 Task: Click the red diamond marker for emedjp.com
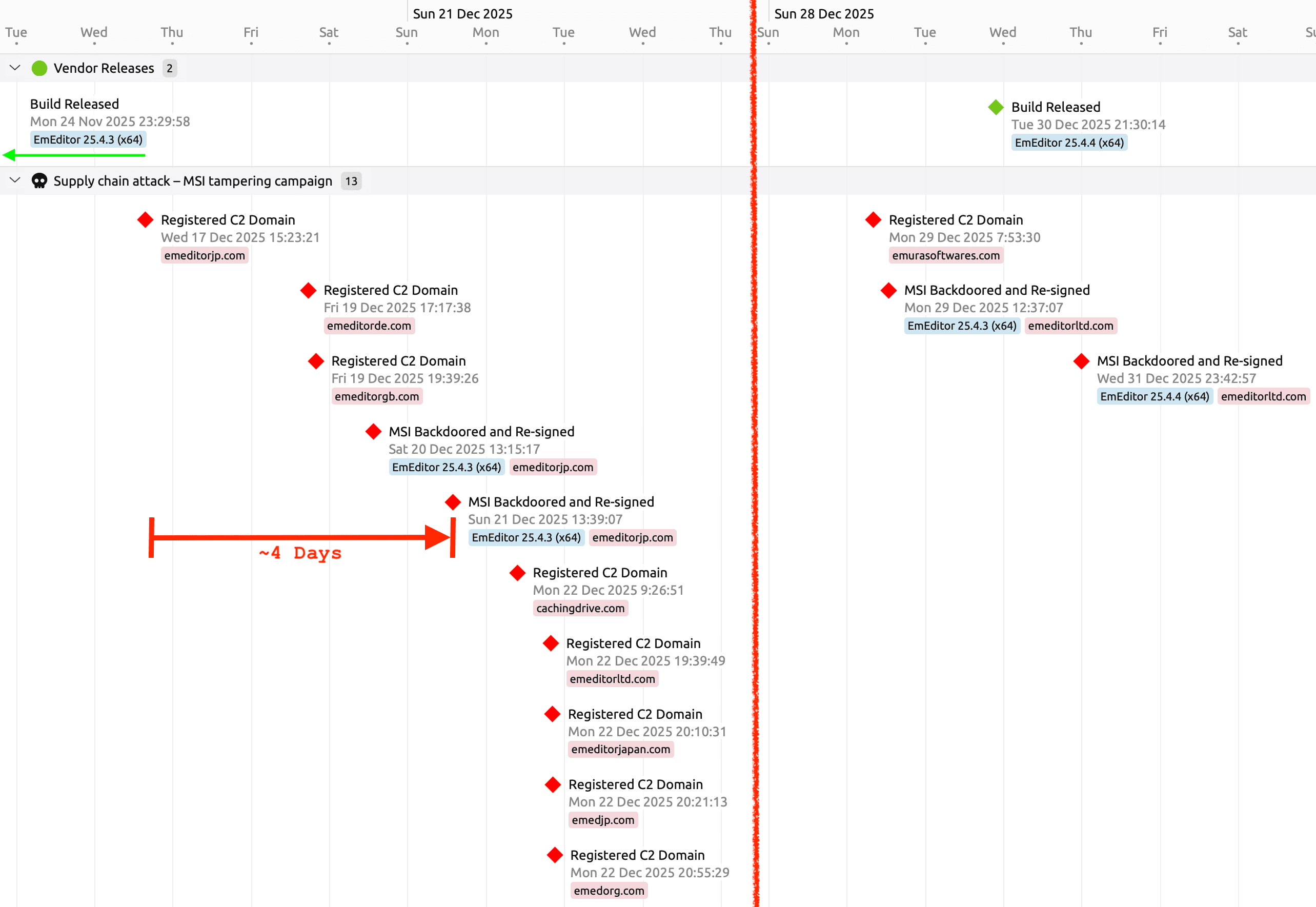coord(554,784)
